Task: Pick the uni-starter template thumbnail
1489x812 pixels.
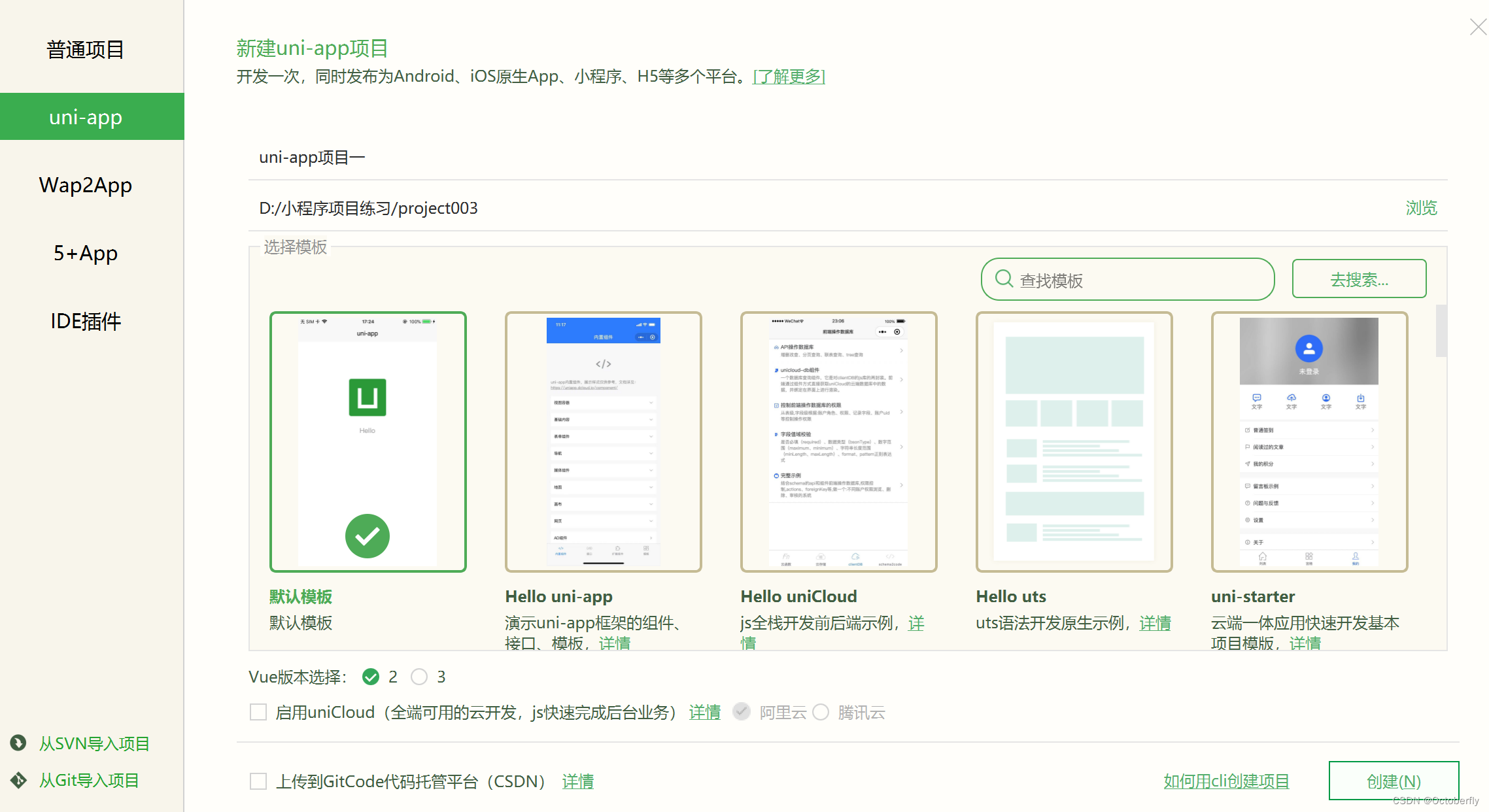Action: tap(1309, 442)
